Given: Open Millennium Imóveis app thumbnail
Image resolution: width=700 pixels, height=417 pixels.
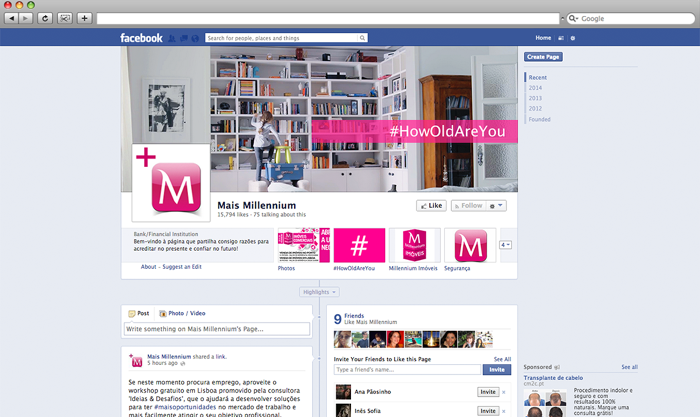Looking at the screenshot, I should pos(415,245).
